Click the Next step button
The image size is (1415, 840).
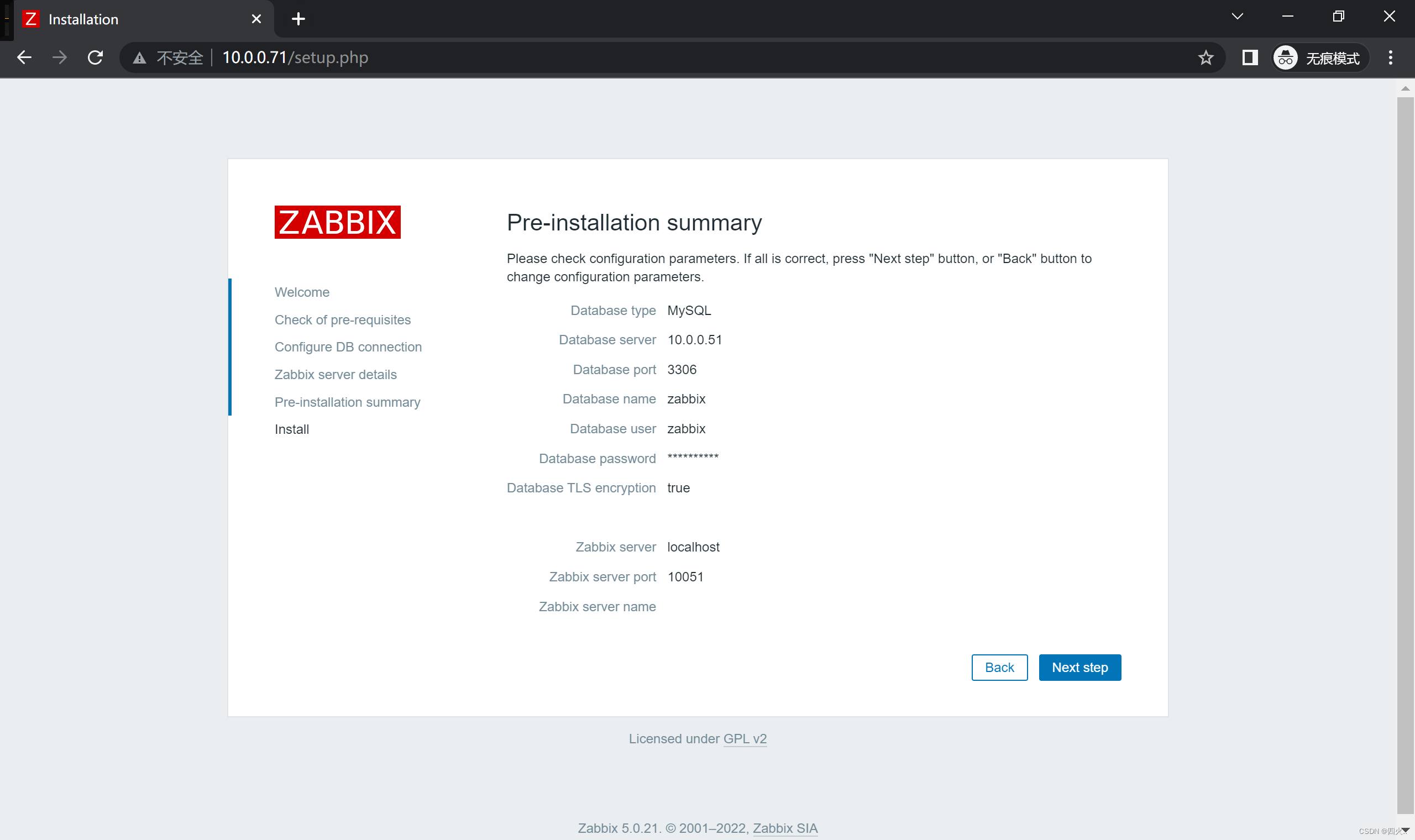[x=1080, y=668]
